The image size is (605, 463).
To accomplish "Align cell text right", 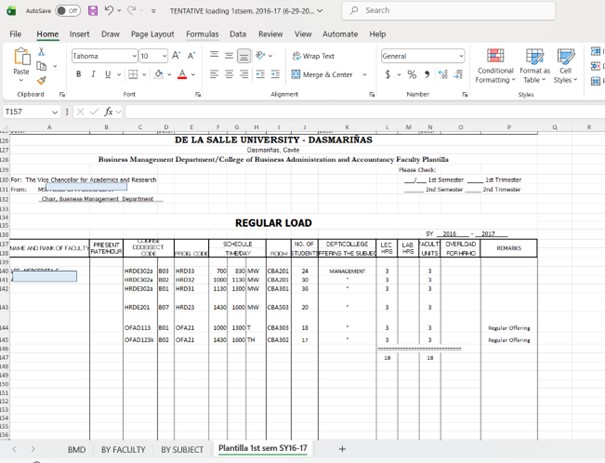I will [244, 74].
